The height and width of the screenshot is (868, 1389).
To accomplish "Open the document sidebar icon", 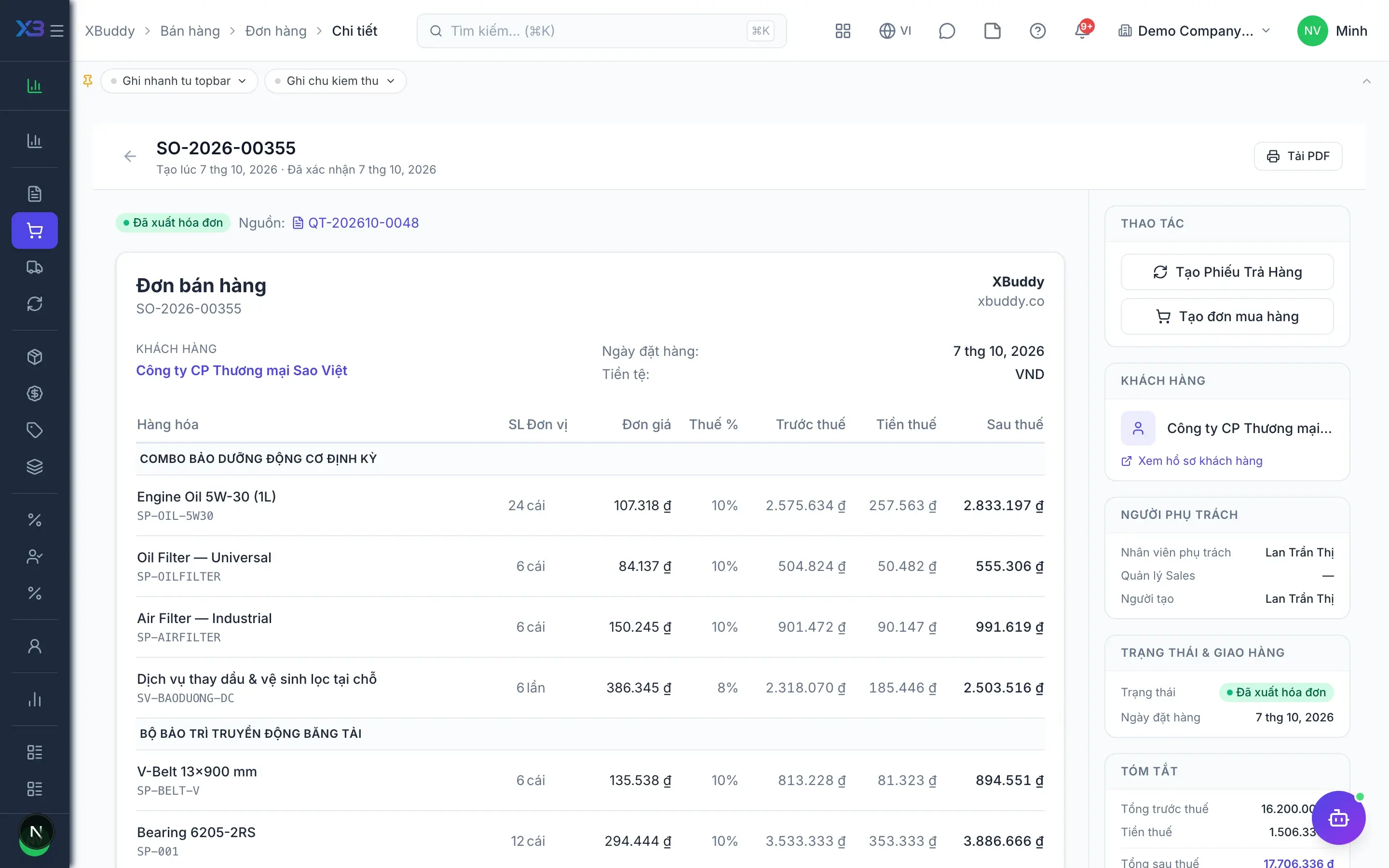I will (x=35, y=194).
